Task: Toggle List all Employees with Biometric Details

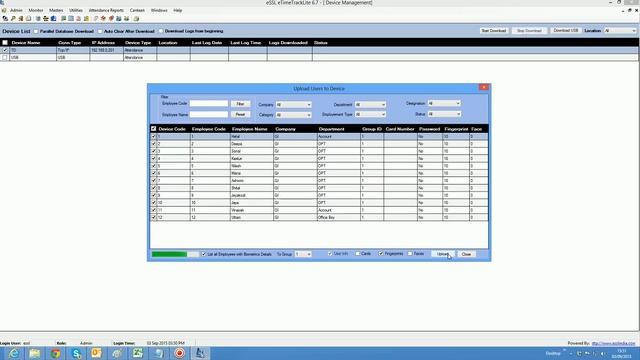Action: pyautogui.click(x=204, y=254)
